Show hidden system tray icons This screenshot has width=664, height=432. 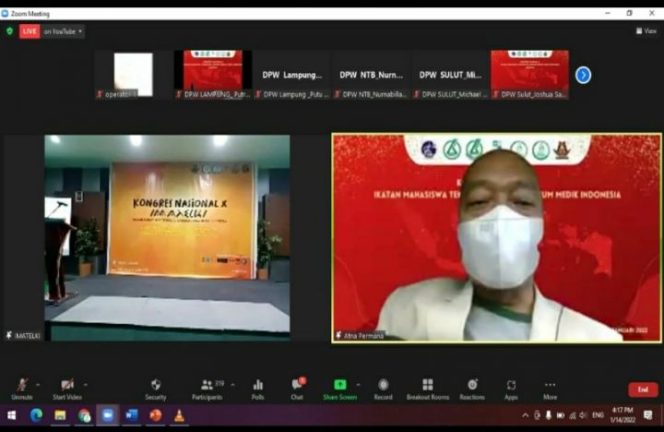coord(525,415)
